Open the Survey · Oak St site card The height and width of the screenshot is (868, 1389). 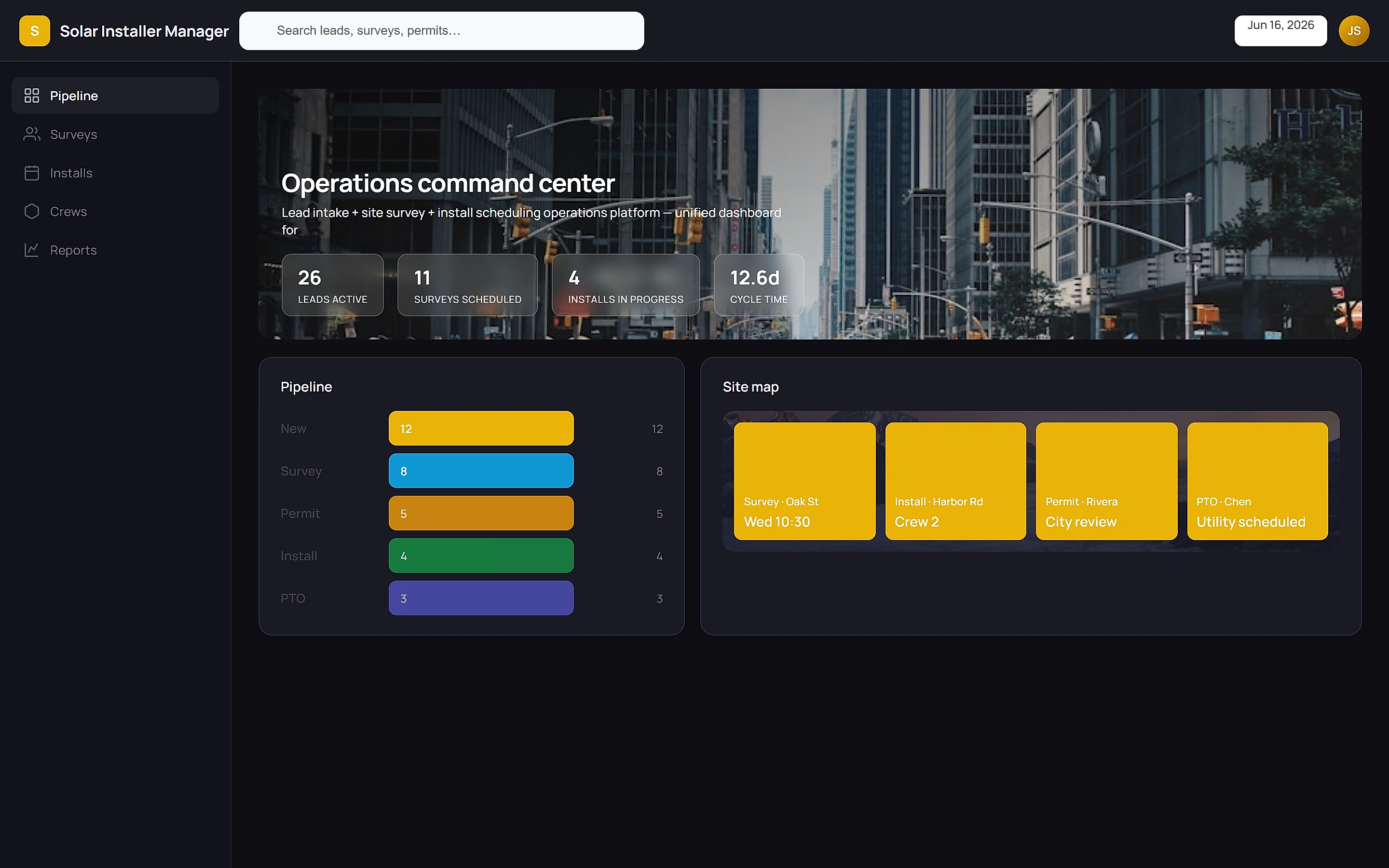pyautogui.click(x=804, y=481)
